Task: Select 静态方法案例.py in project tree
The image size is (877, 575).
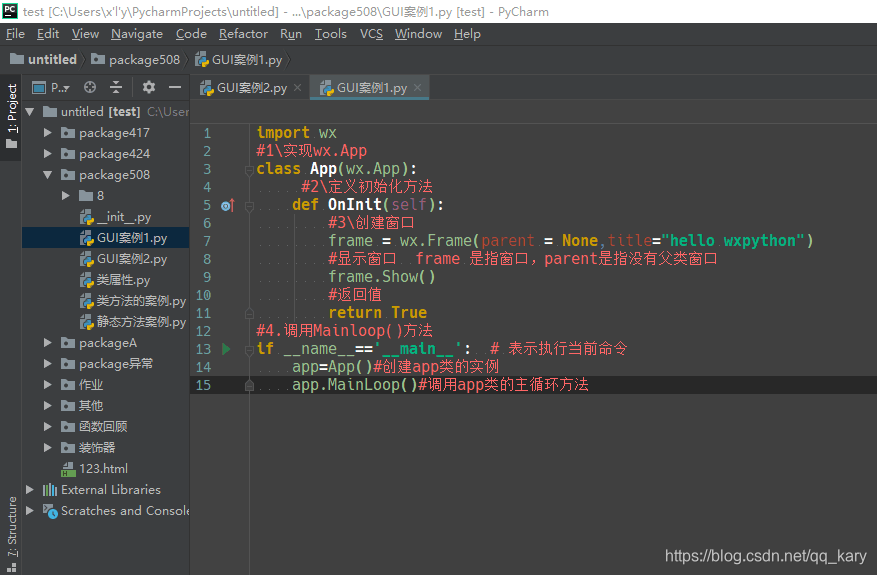Action: click(133, 322)
